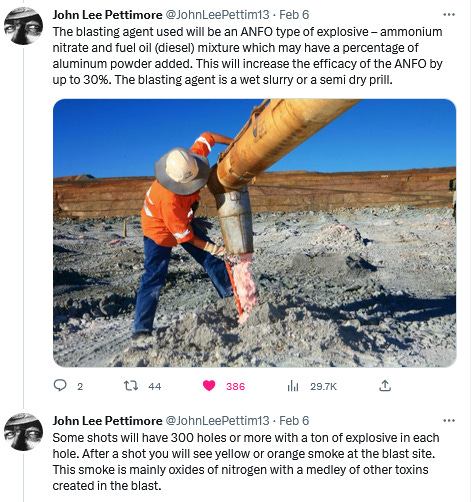View analytics icon showing 29.7K views
The width and height of the screenshot is (474, 502).
293,386
